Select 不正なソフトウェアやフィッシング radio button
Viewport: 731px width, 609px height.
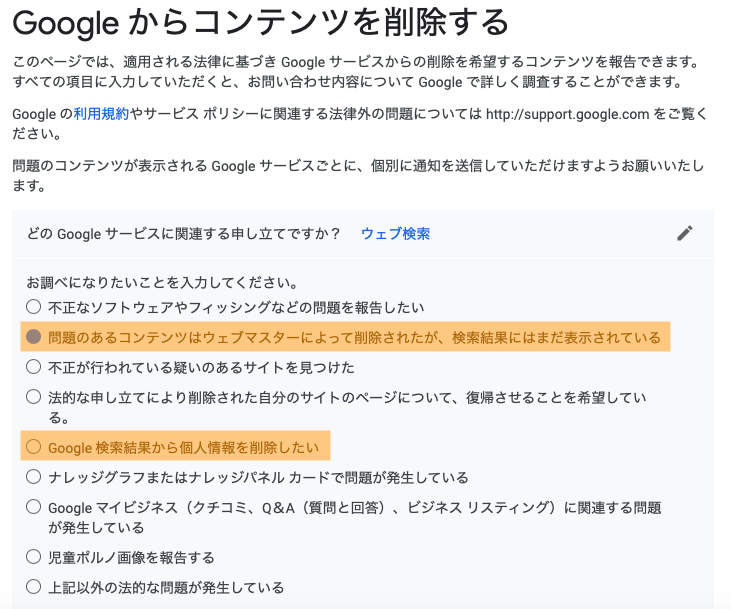[34, 307]
